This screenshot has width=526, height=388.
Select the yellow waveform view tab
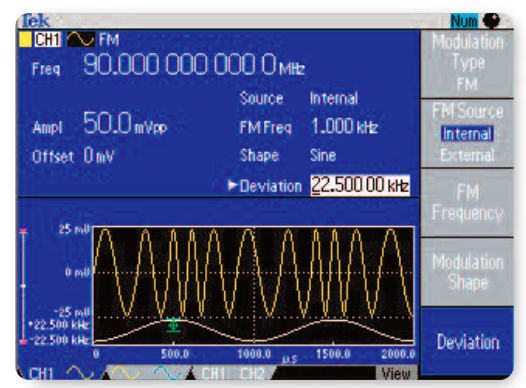(x=125, y=373)
